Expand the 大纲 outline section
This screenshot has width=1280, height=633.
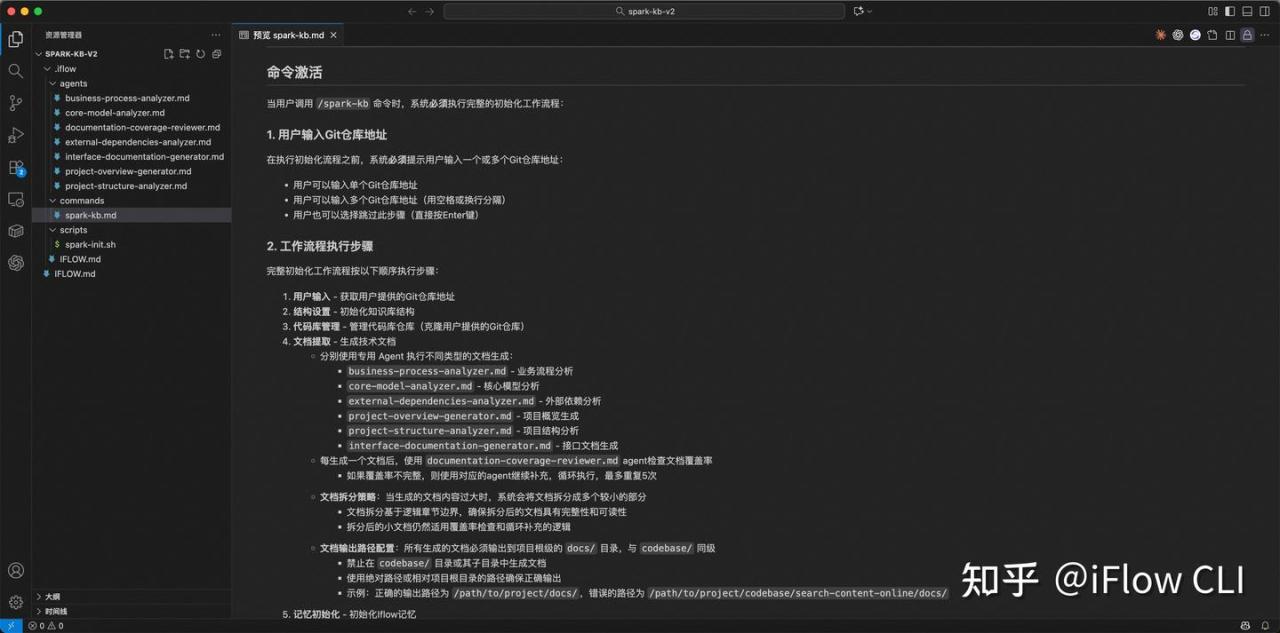[x=52, y=596]
